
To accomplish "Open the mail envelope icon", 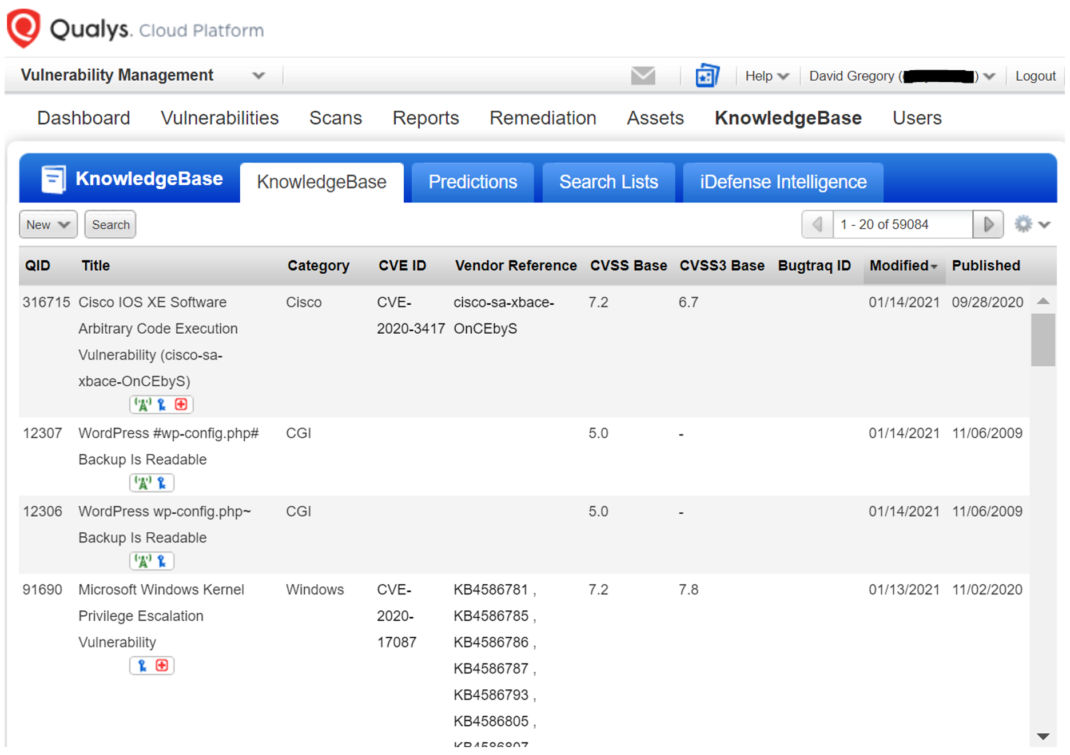I will 643,75.
